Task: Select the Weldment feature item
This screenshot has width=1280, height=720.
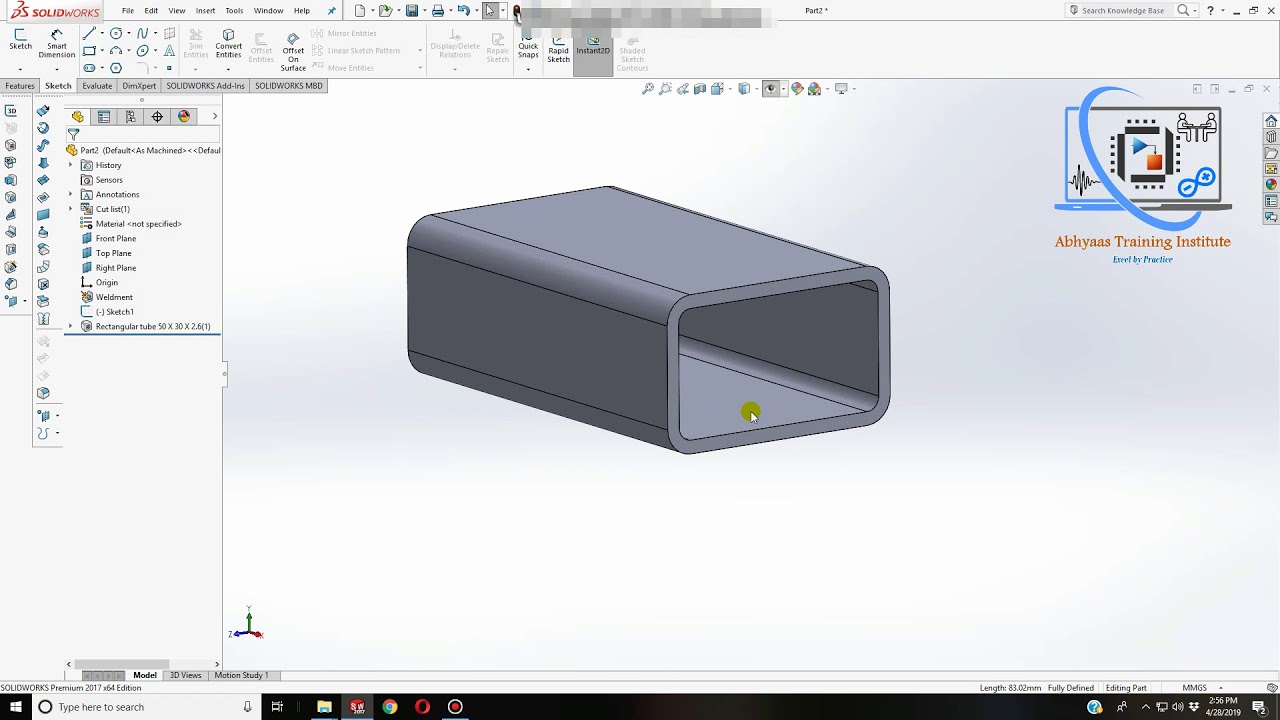Action: [106, 297]
